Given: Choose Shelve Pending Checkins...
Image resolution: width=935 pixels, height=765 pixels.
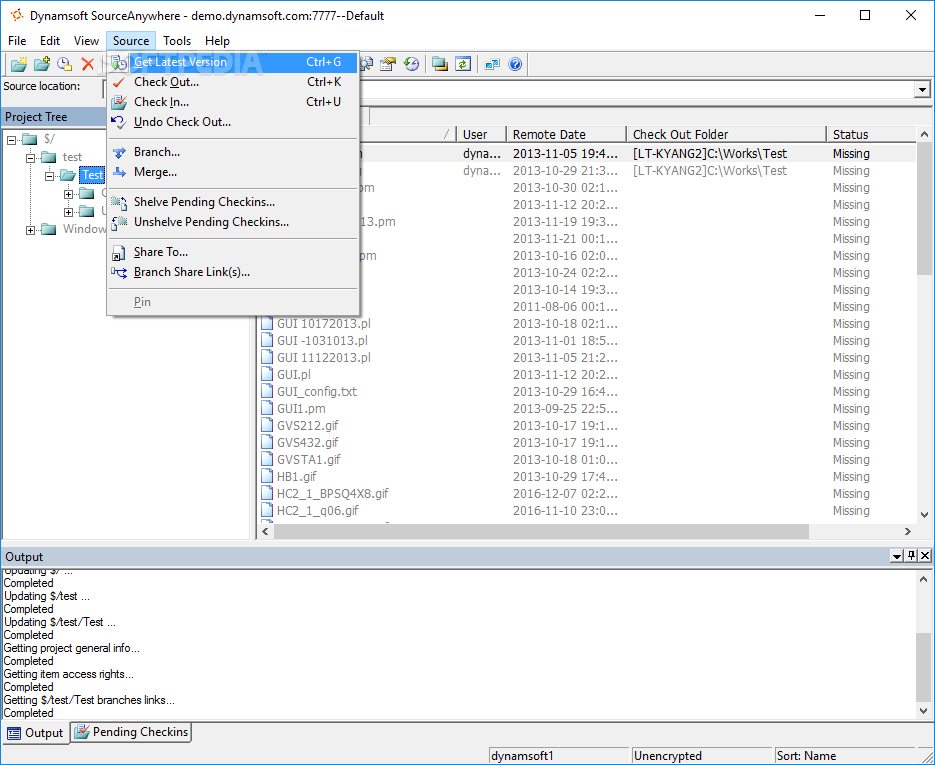Looking at the screenshot, I should tap(233, 202).
